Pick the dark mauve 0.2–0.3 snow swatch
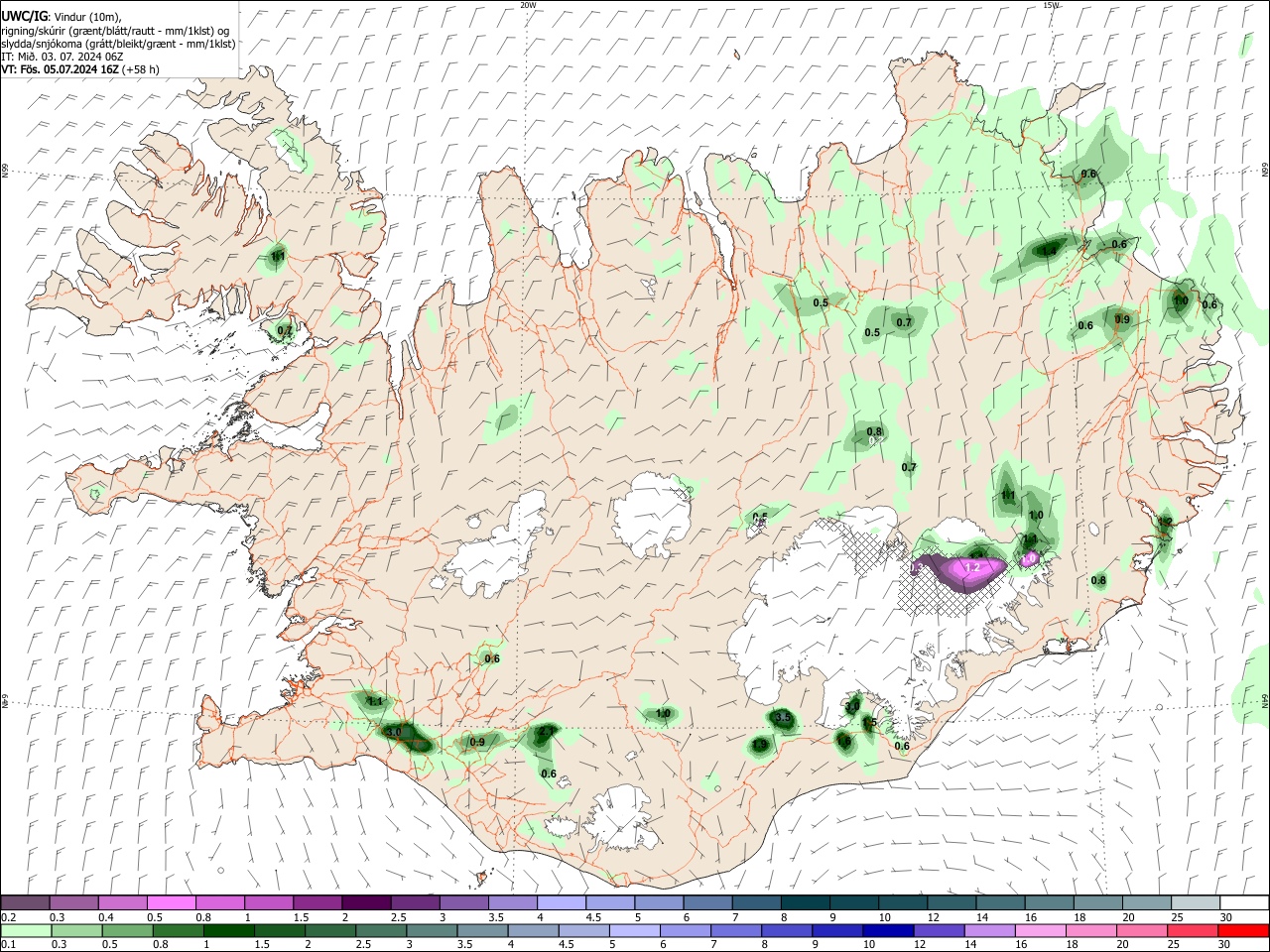The width and height of the screenshot is (1270, 952). click(25, 902)
